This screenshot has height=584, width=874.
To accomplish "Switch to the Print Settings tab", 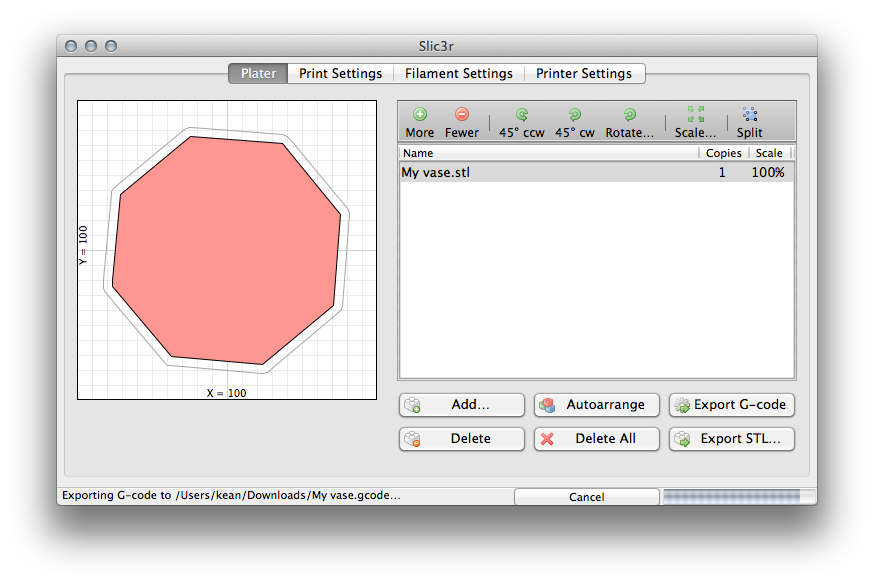I will click(340, 73).
